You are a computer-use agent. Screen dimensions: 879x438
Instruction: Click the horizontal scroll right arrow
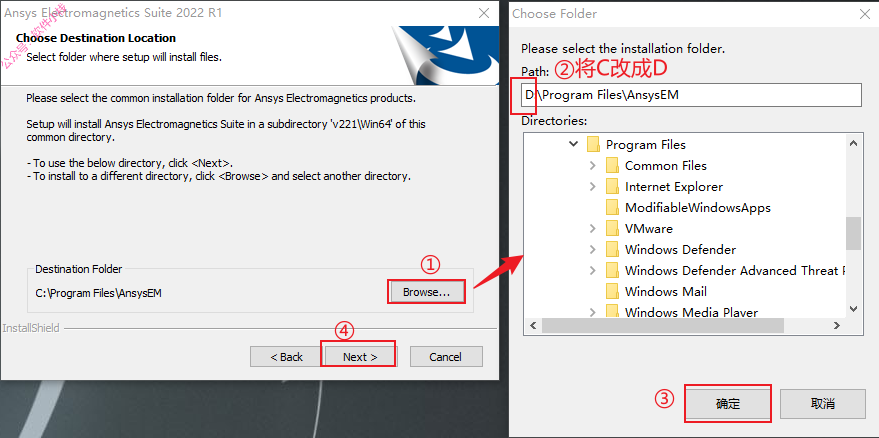coord(836,325)
